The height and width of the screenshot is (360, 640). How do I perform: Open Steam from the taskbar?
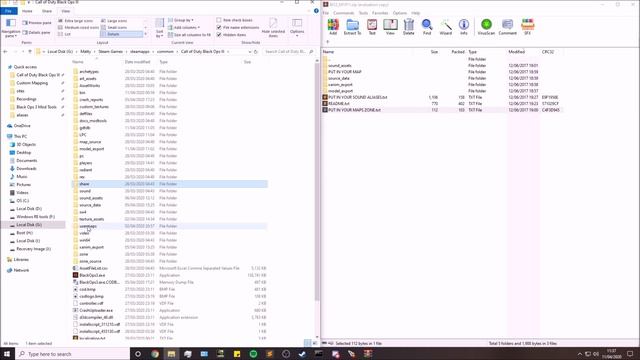coord(302,354)
